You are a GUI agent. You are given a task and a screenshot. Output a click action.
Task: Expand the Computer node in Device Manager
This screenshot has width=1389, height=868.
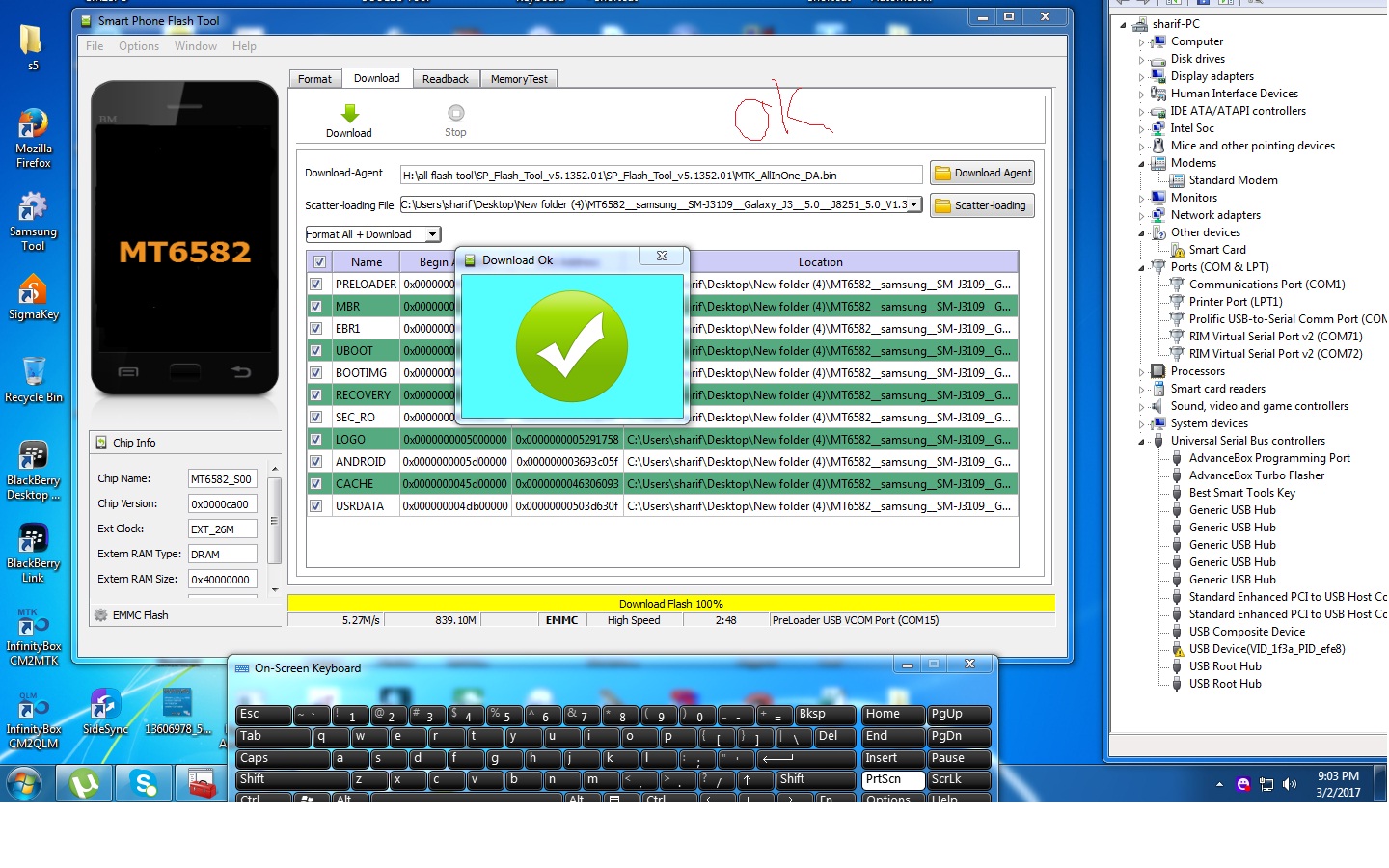point(1141,42)
